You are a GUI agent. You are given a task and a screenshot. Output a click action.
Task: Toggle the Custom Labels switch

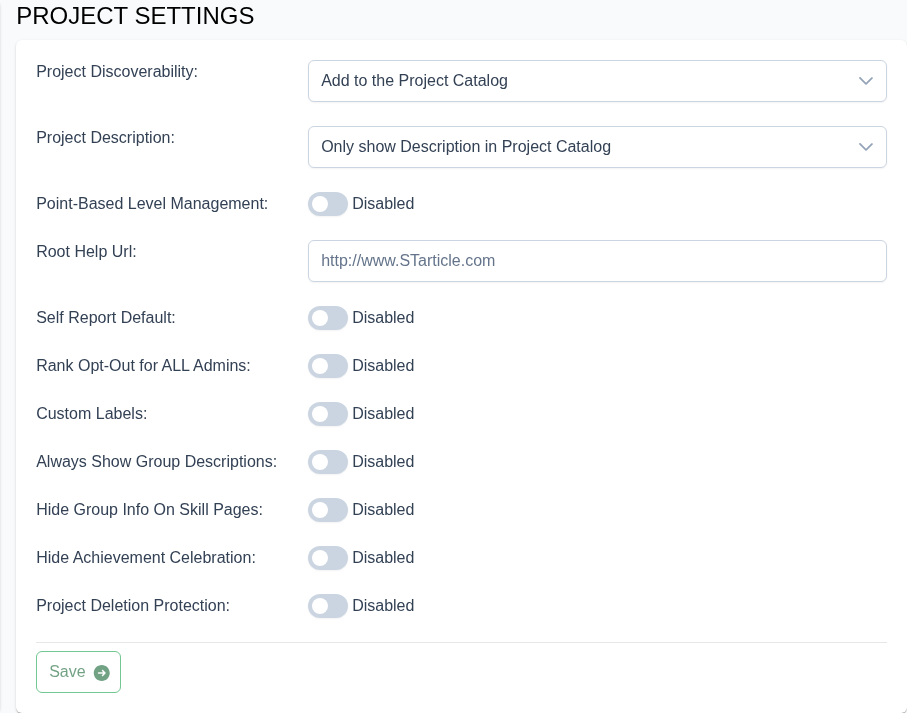pyautogui.click(x=327, y=414)
